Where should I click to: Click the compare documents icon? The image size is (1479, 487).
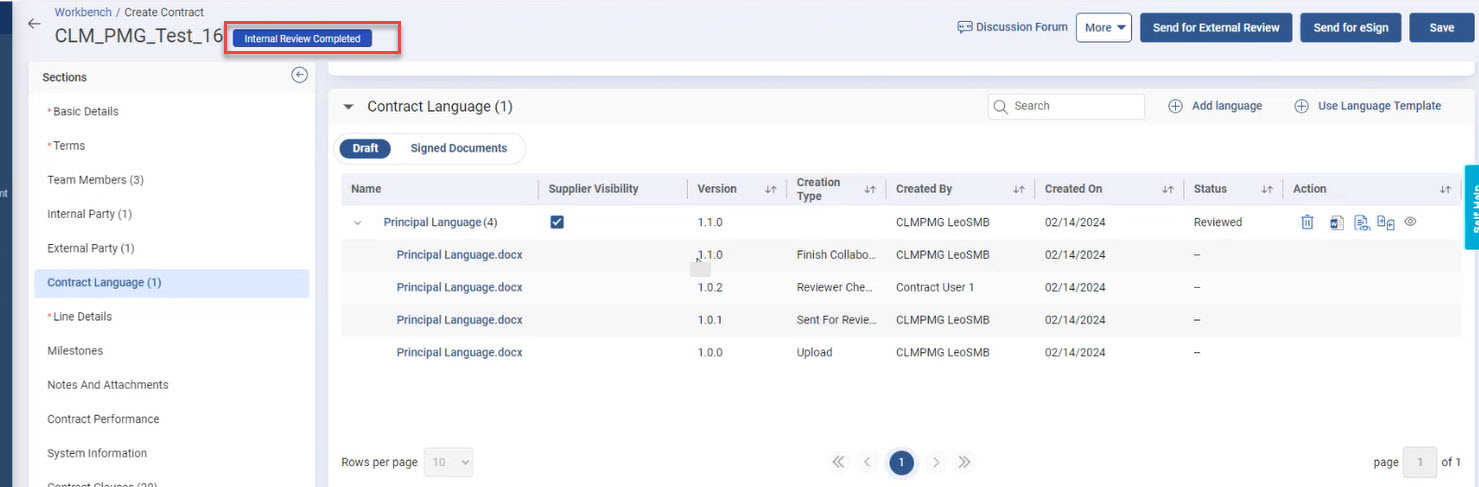pos(1386,223)
